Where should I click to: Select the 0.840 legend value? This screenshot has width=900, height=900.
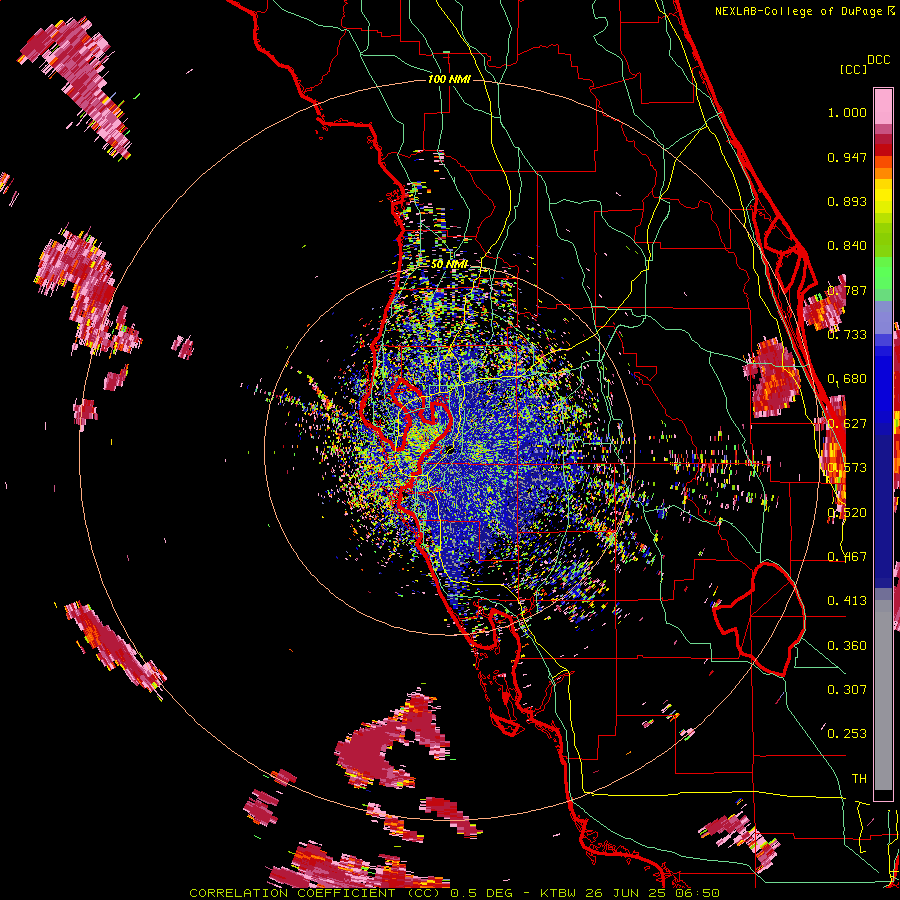(x=847, y=246)
